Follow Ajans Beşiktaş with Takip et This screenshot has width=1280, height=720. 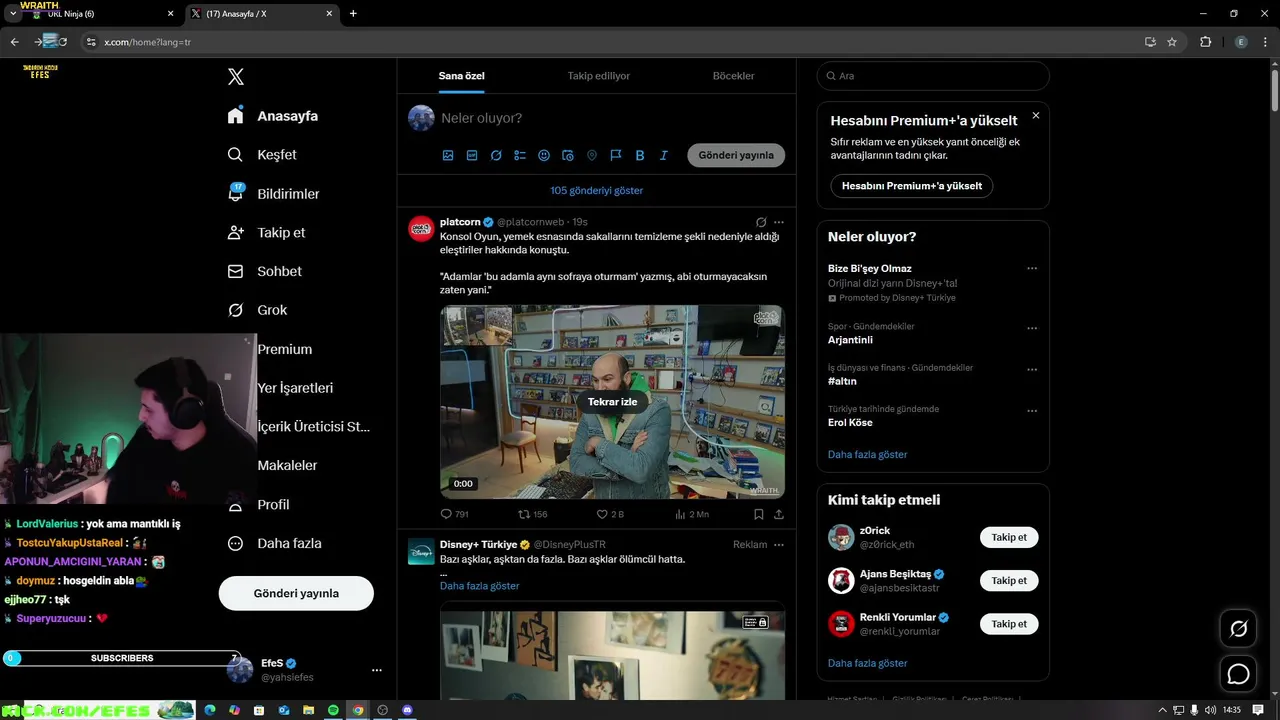click(1009, 580)
